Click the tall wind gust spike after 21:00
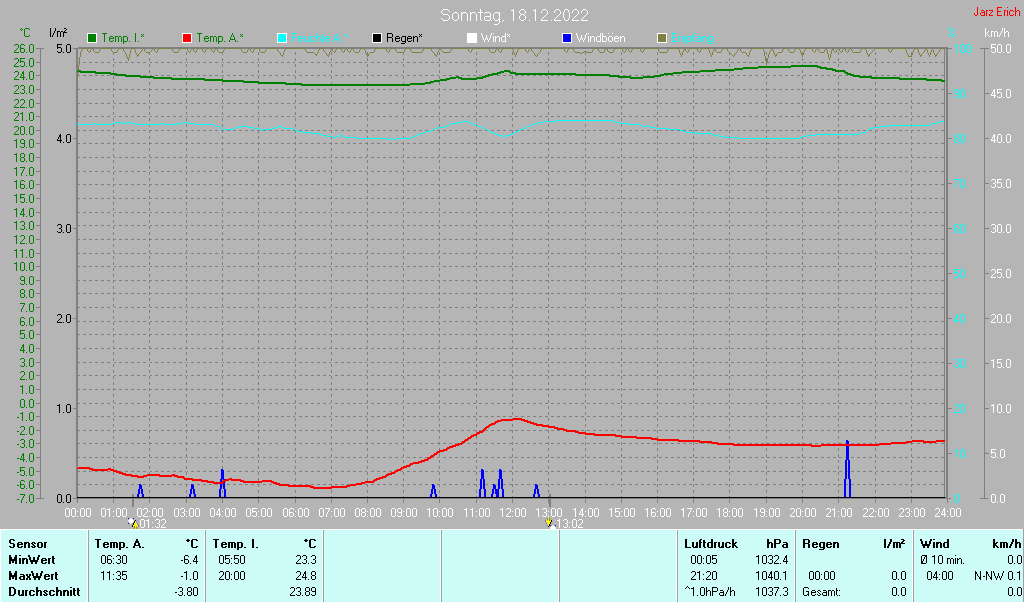 (847, 469)
